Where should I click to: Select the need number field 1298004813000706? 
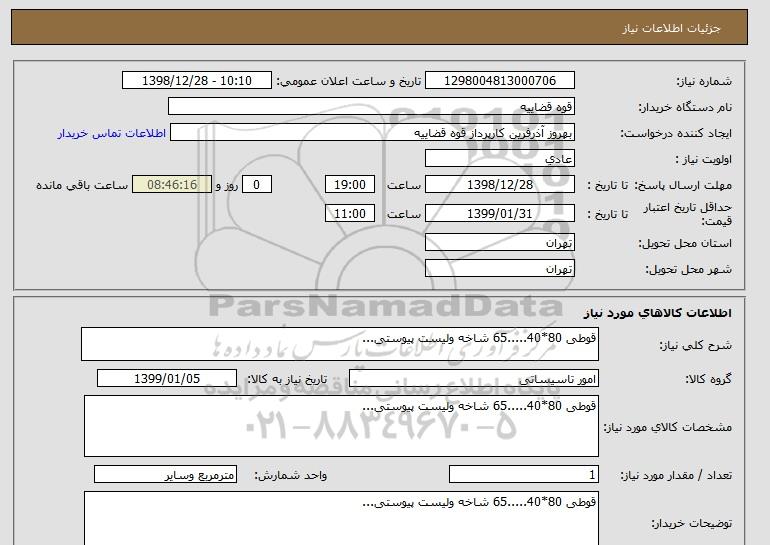499,81
